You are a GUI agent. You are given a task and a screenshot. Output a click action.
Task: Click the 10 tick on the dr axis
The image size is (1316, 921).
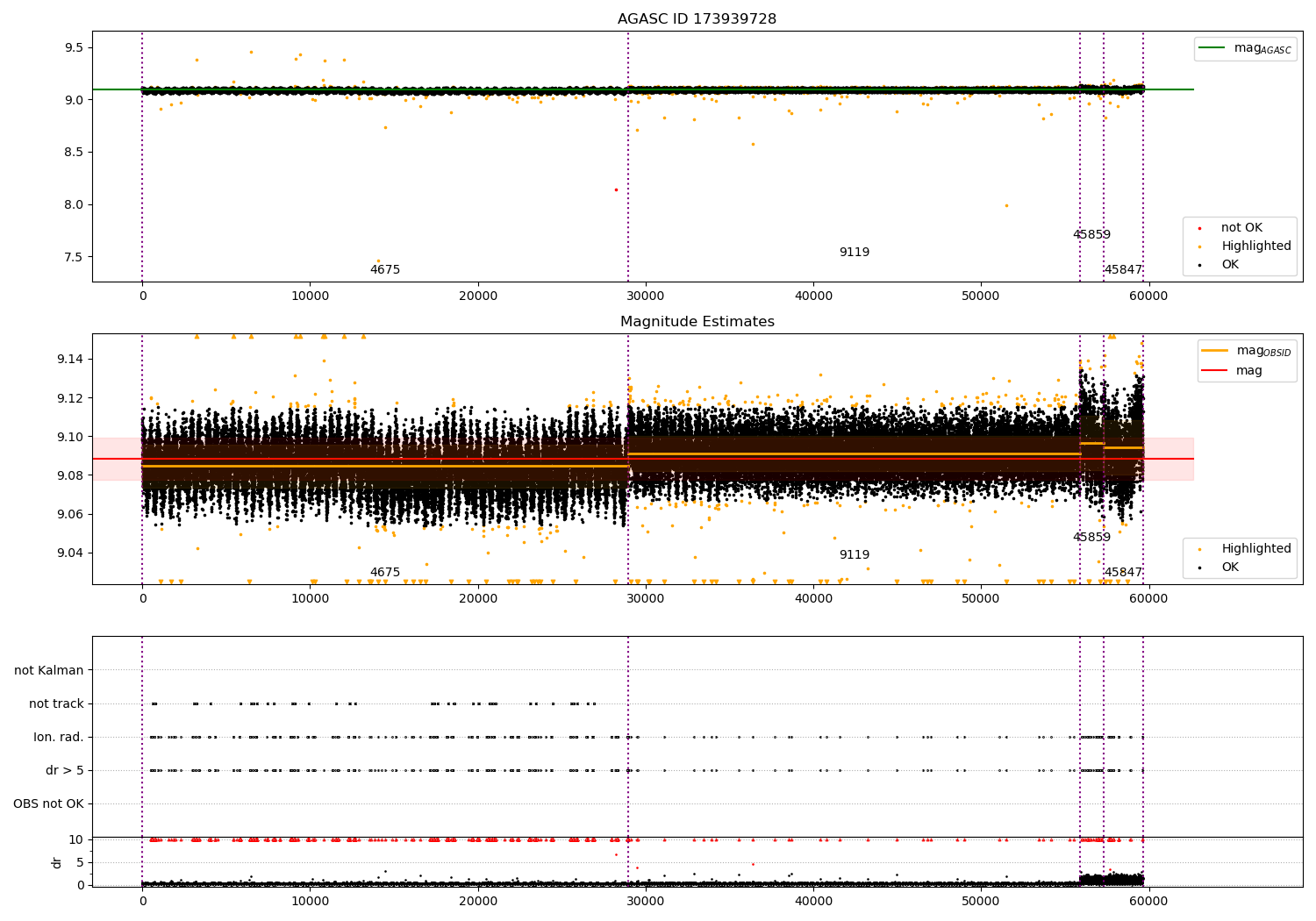[x=76, y=839]
